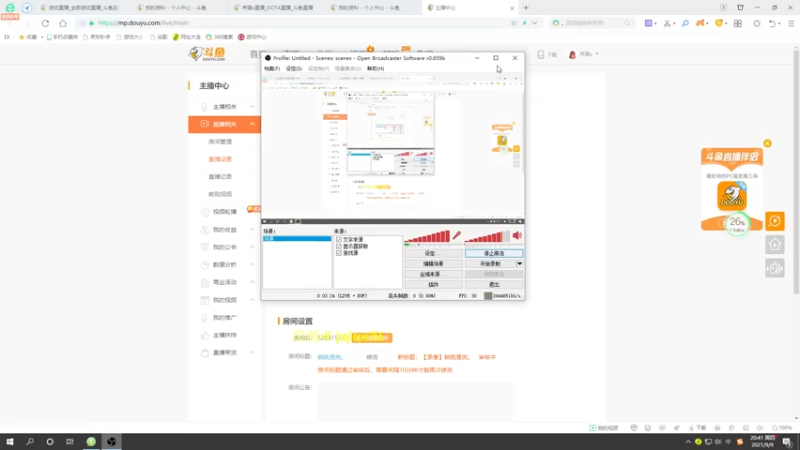
Task: Uncheck the first text source in OBS
Action: click(339, 239)
